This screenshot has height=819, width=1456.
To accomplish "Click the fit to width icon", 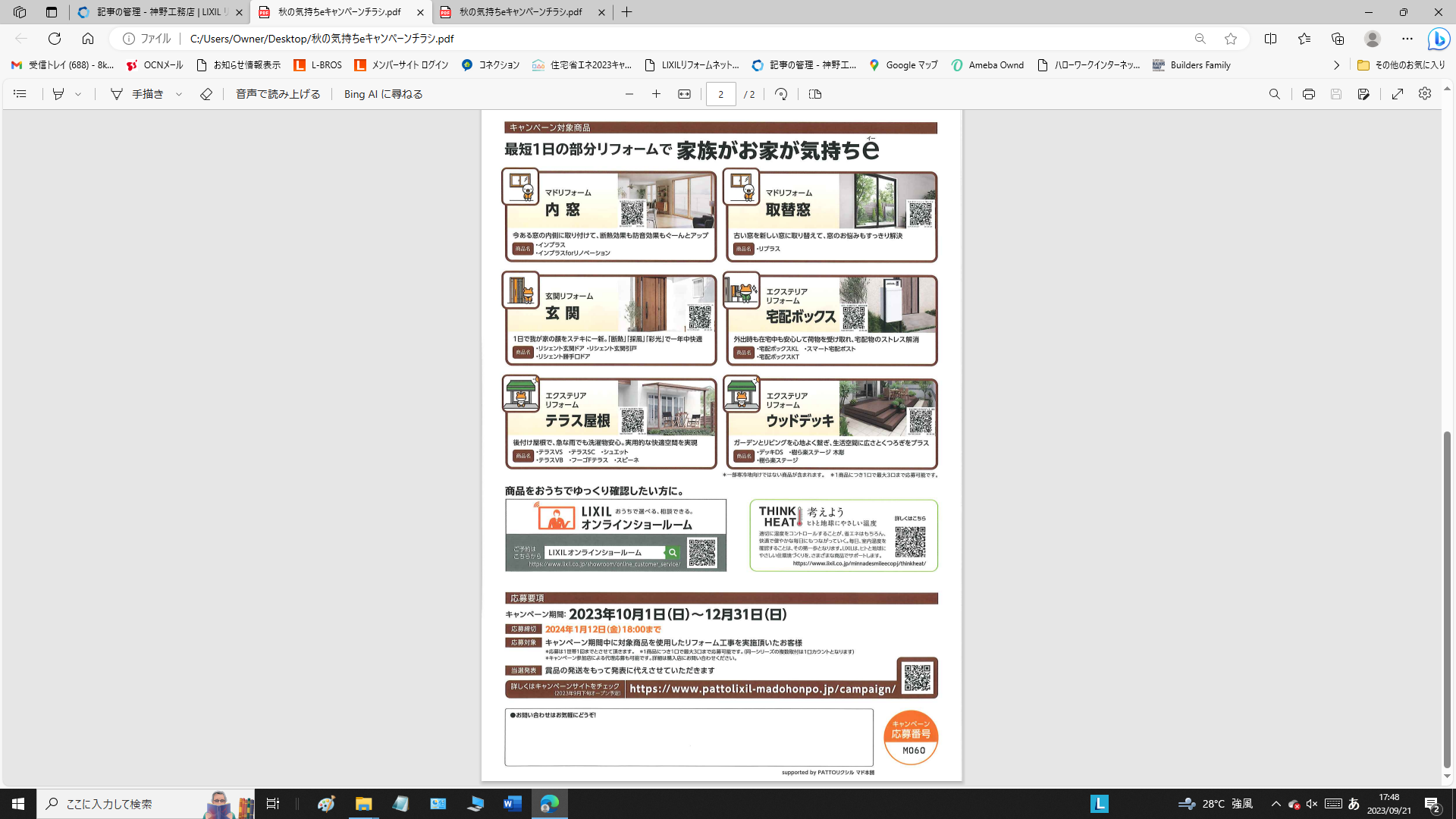I will [684, 94].
